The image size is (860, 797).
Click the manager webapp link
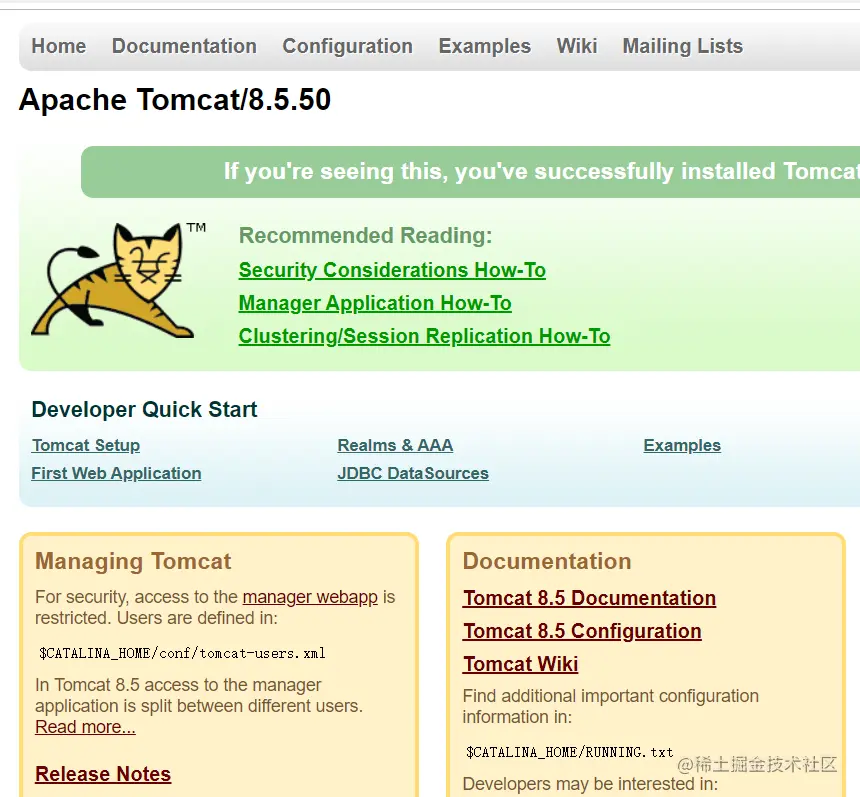point(310,597)
